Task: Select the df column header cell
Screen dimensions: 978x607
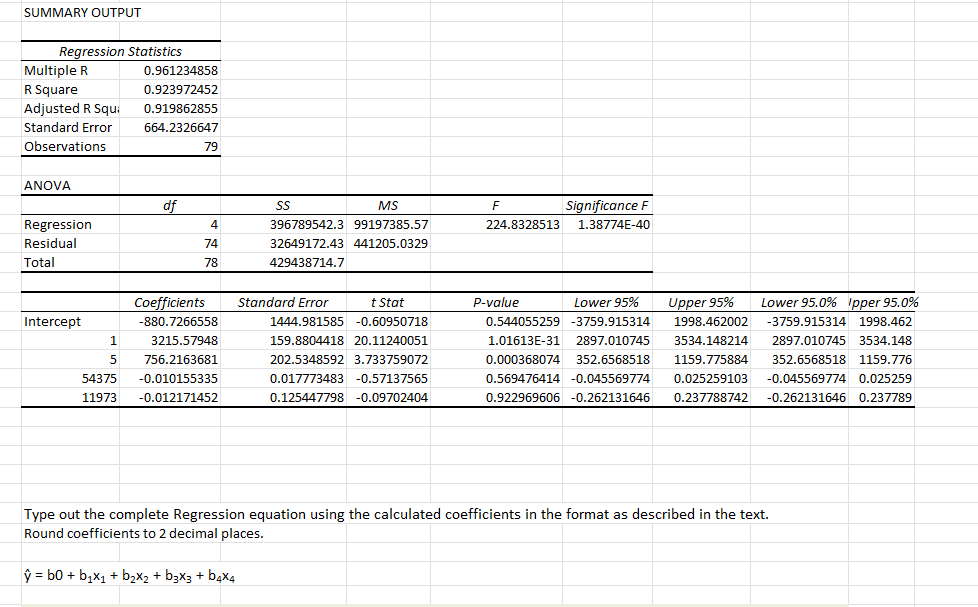Action: click(x=170, y=205)
